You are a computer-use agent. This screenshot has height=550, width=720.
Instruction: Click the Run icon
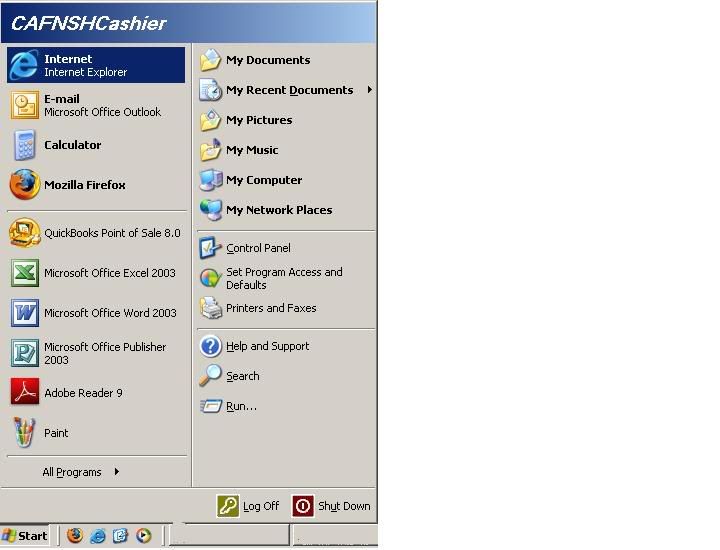click(211, 406)
